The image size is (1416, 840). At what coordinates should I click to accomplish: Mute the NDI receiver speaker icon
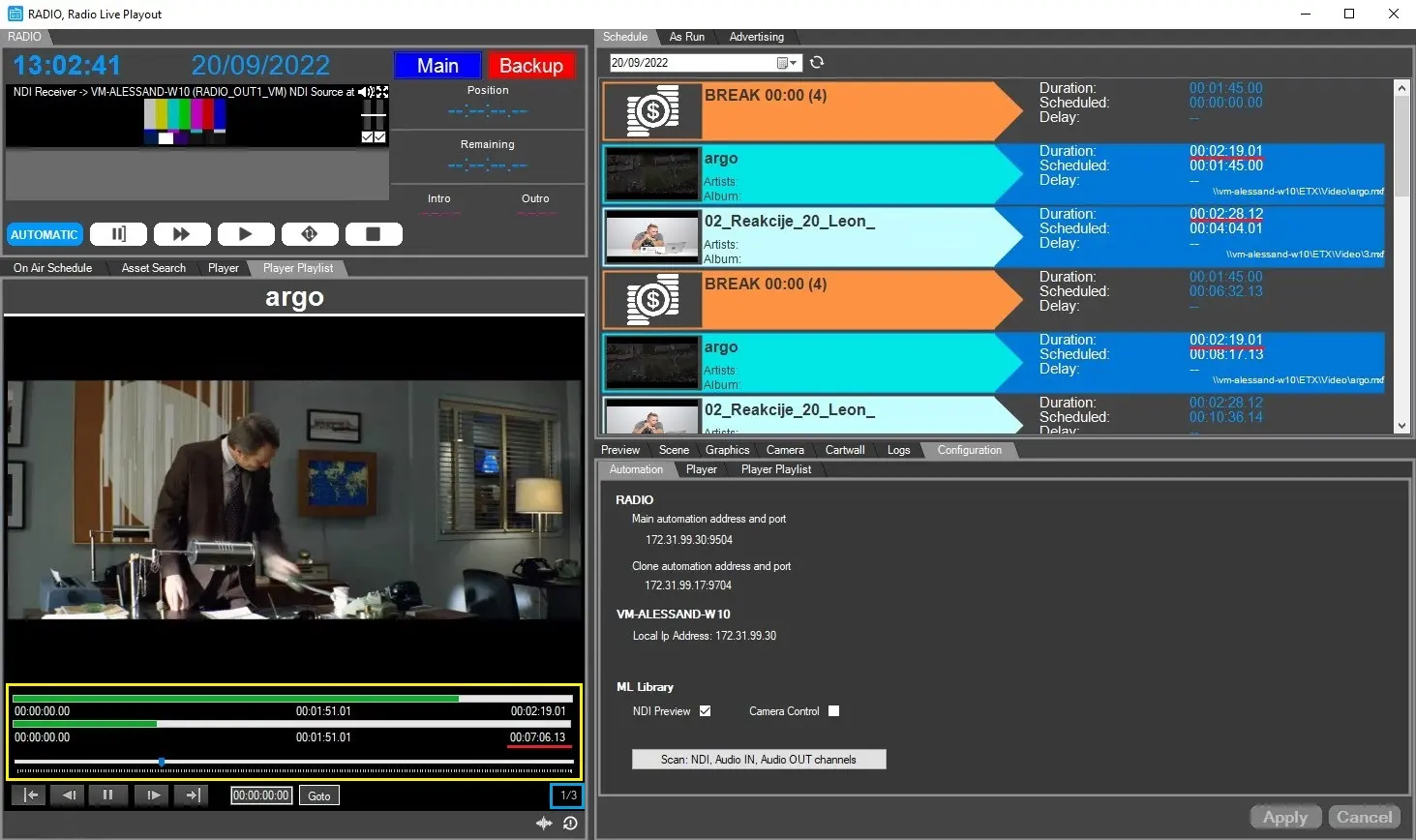tap(366, 92)
